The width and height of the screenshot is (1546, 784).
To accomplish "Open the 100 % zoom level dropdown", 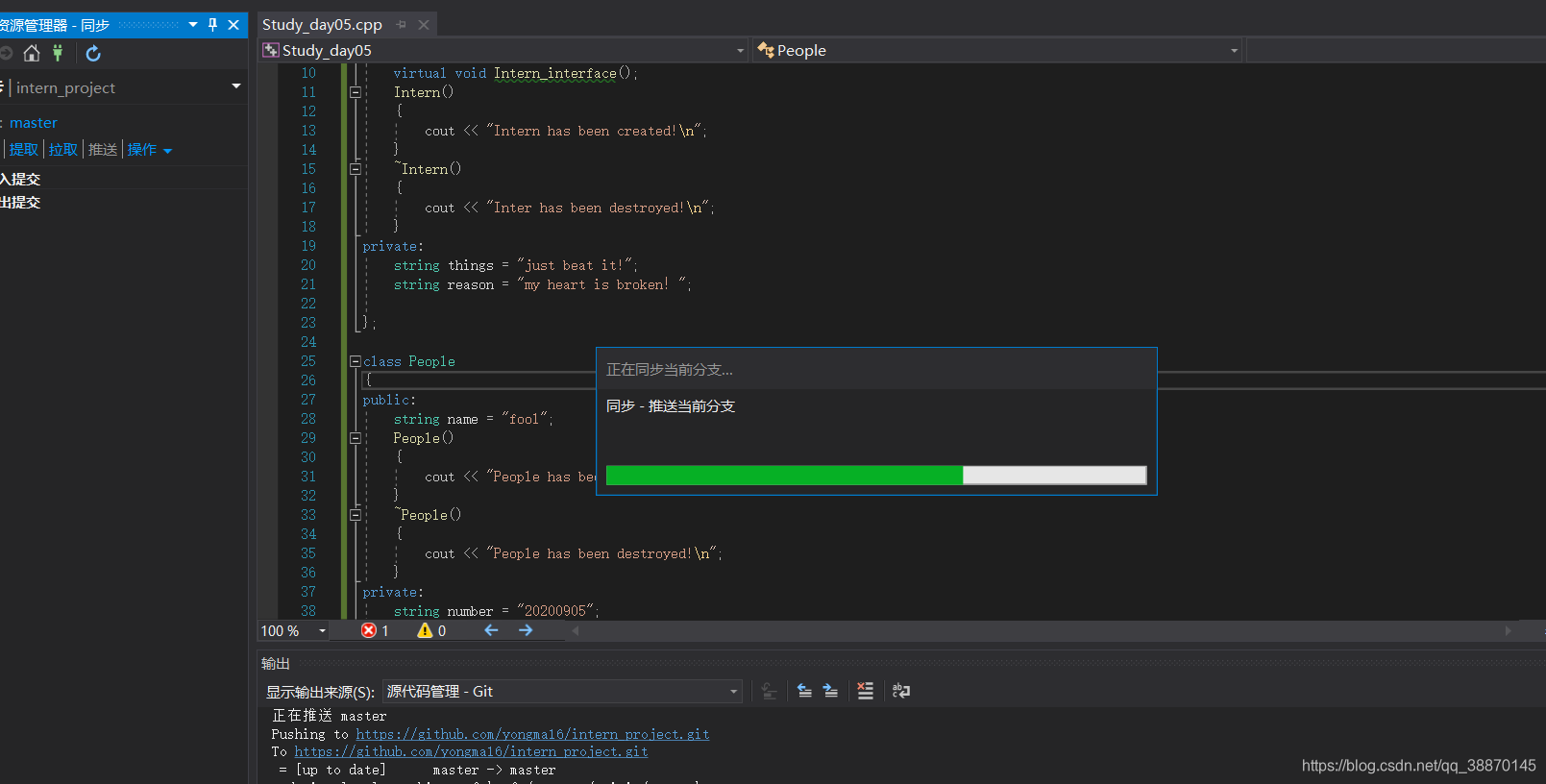I will 322,631.
